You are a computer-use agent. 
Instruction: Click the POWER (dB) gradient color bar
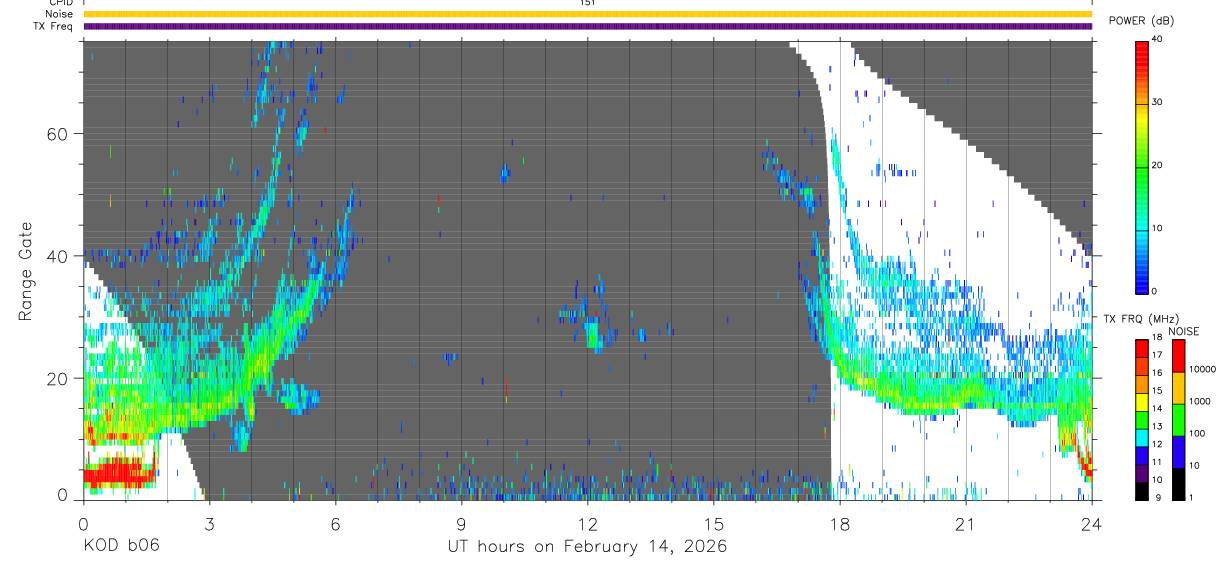1142,166
